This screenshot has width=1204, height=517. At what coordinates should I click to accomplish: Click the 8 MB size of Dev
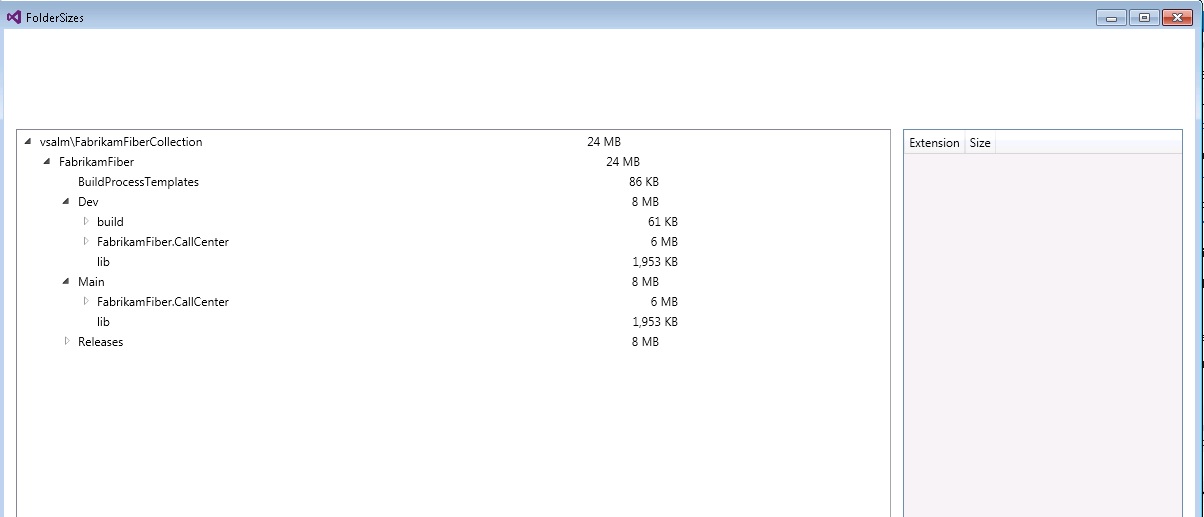click(645, 202)
